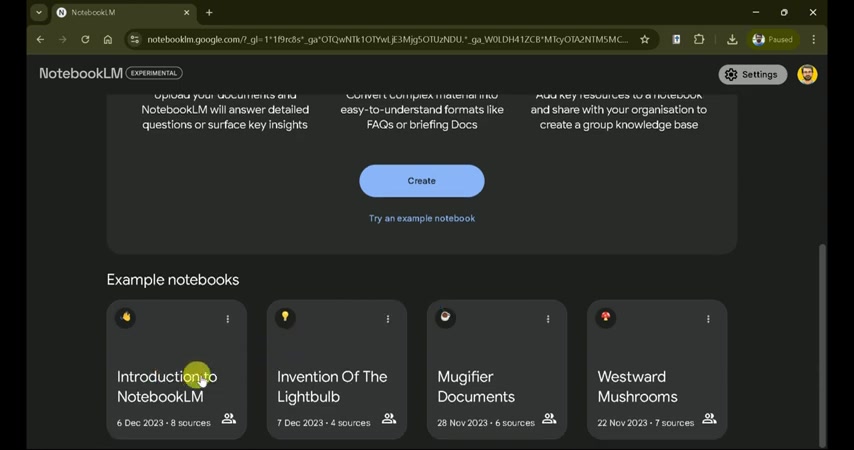The width and height of the screenshot is (854, 450).
Task: View site information icon in address bar
Action: (135, 39)
